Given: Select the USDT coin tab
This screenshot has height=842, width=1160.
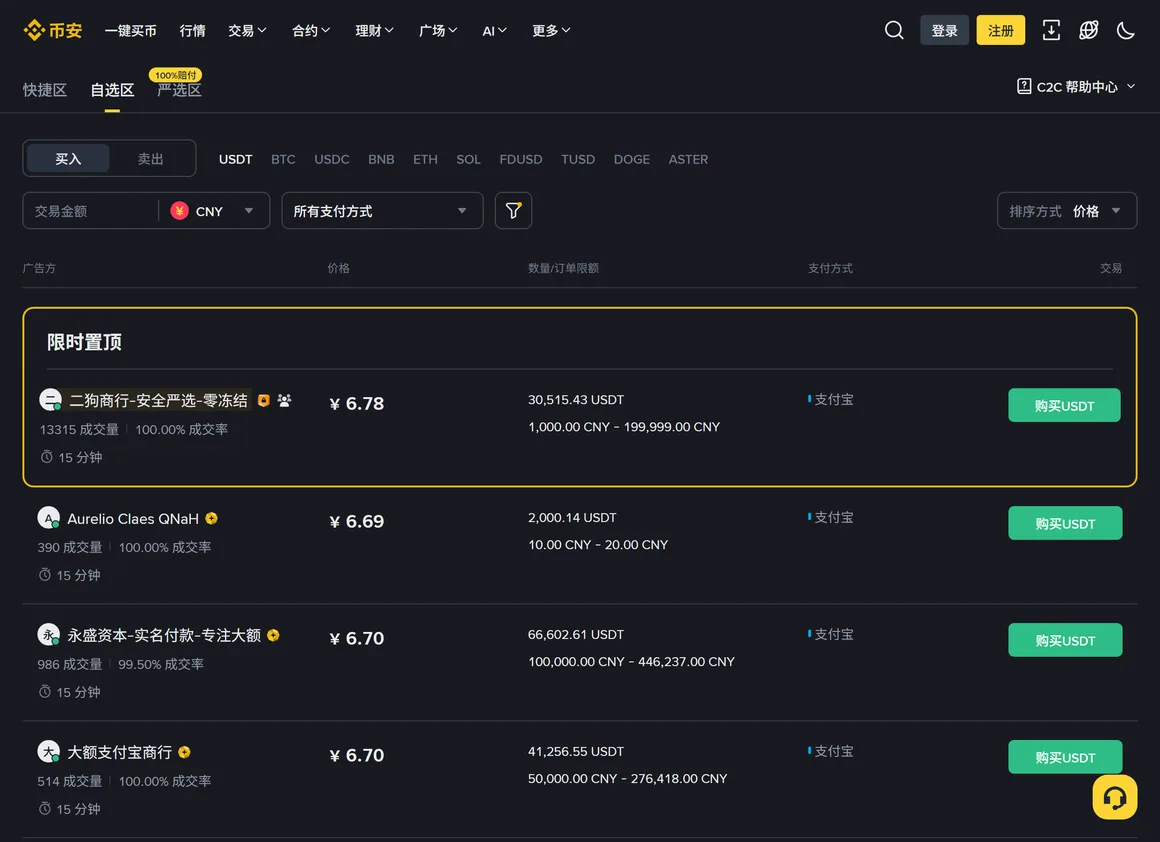Looking at the screenshot, I should (235, 159).
